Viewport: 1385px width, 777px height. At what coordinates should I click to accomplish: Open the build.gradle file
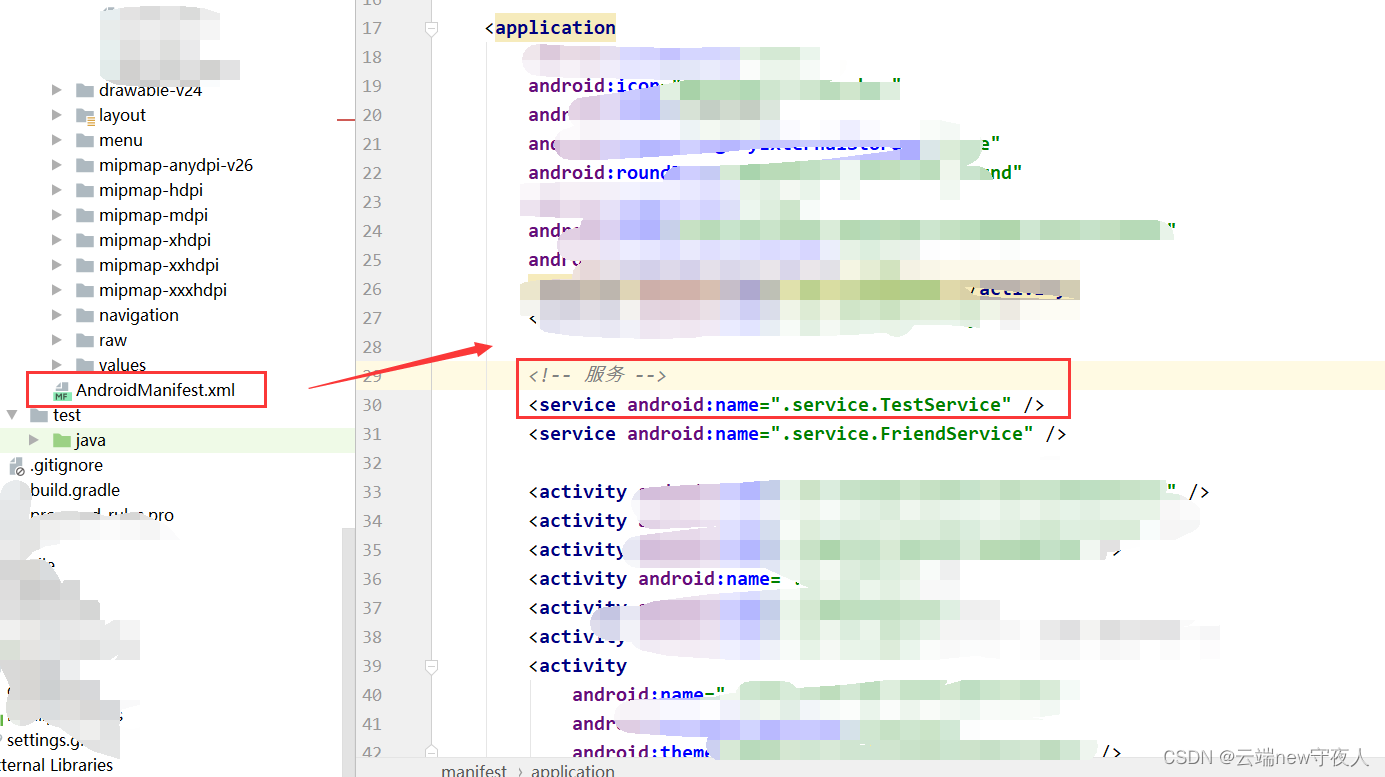click(75, 490)
